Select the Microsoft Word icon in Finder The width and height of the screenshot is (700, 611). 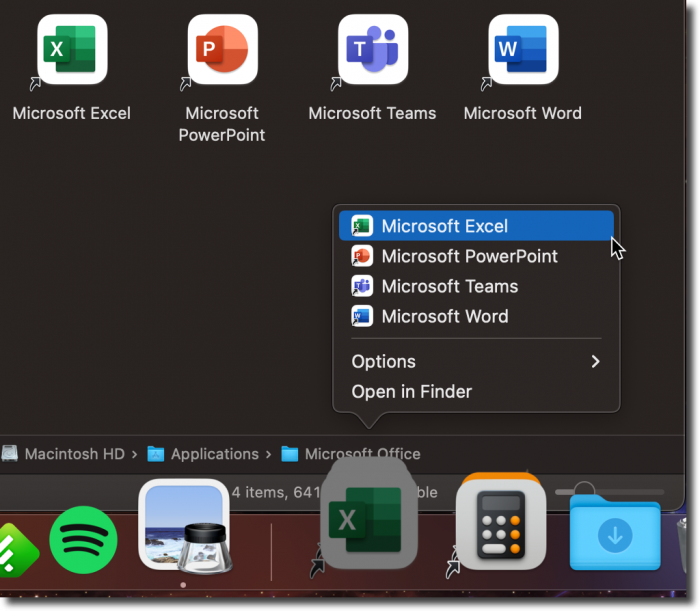click(523, 50)
